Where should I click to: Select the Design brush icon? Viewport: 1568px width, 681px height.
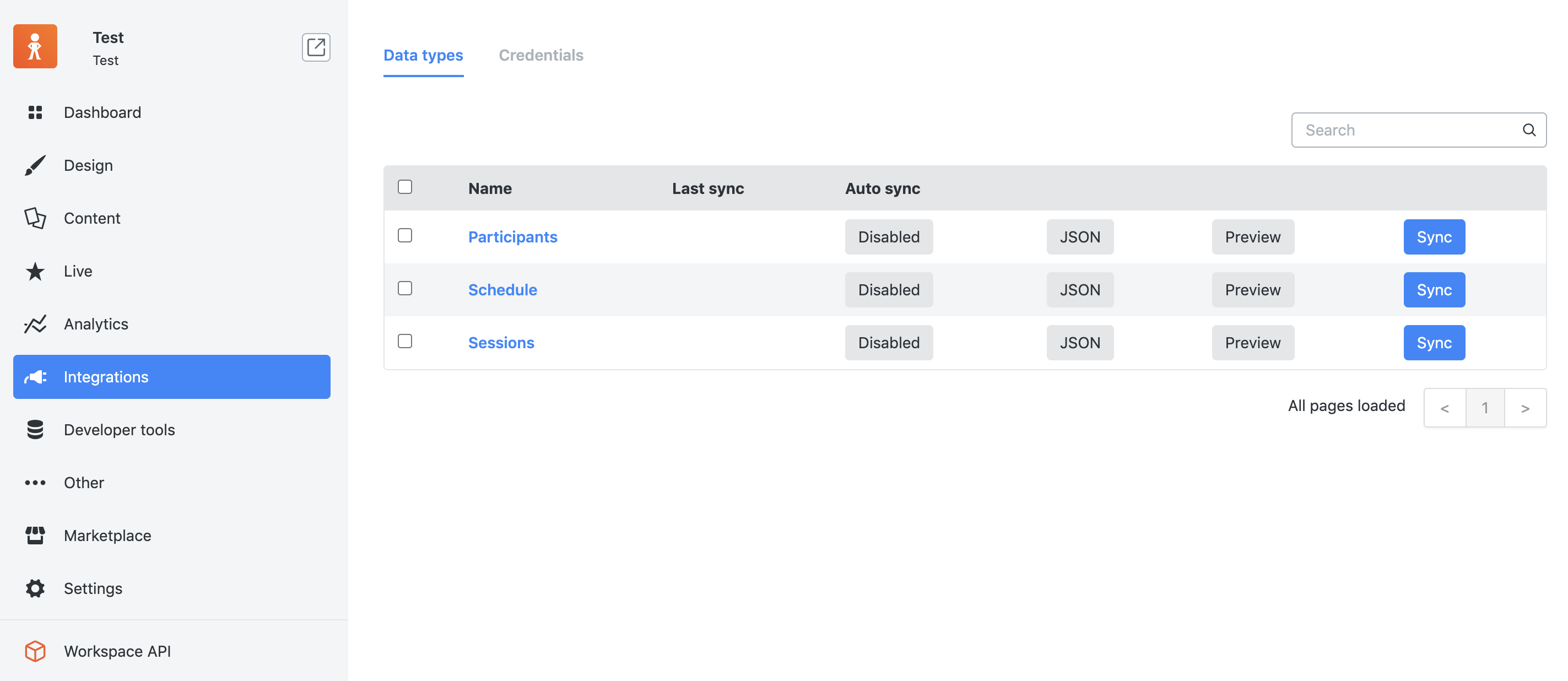(x=35, y=165)
